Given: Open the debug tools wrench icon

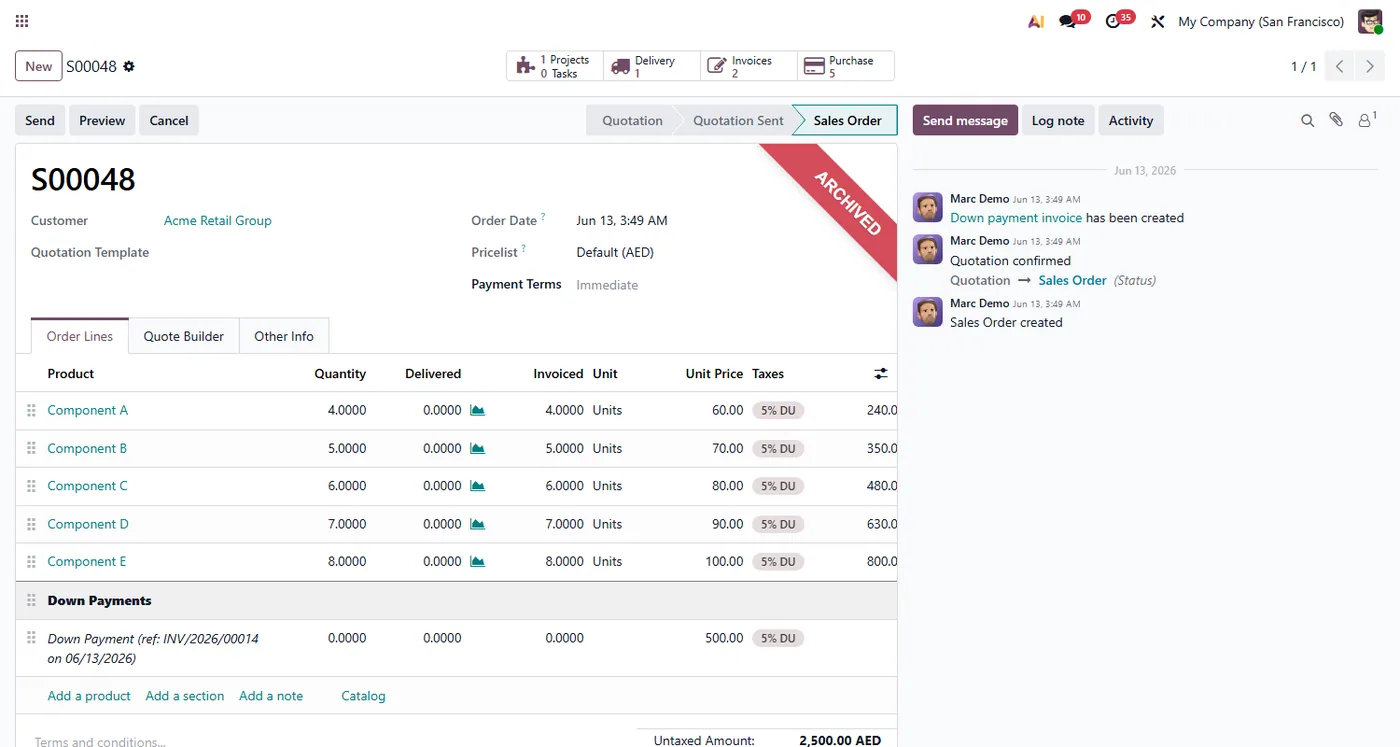Looking at the screenshot, I should [x=1158, y=21].
